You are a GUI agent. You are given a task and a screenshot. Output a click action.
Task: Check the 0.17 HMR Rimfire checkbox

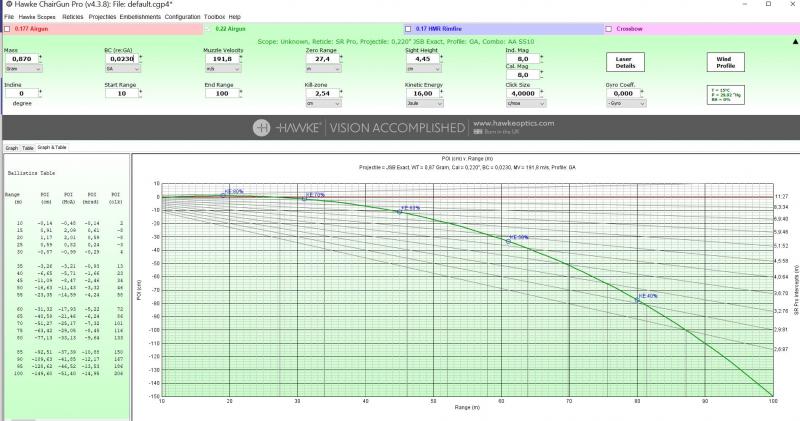click(409, 29)
